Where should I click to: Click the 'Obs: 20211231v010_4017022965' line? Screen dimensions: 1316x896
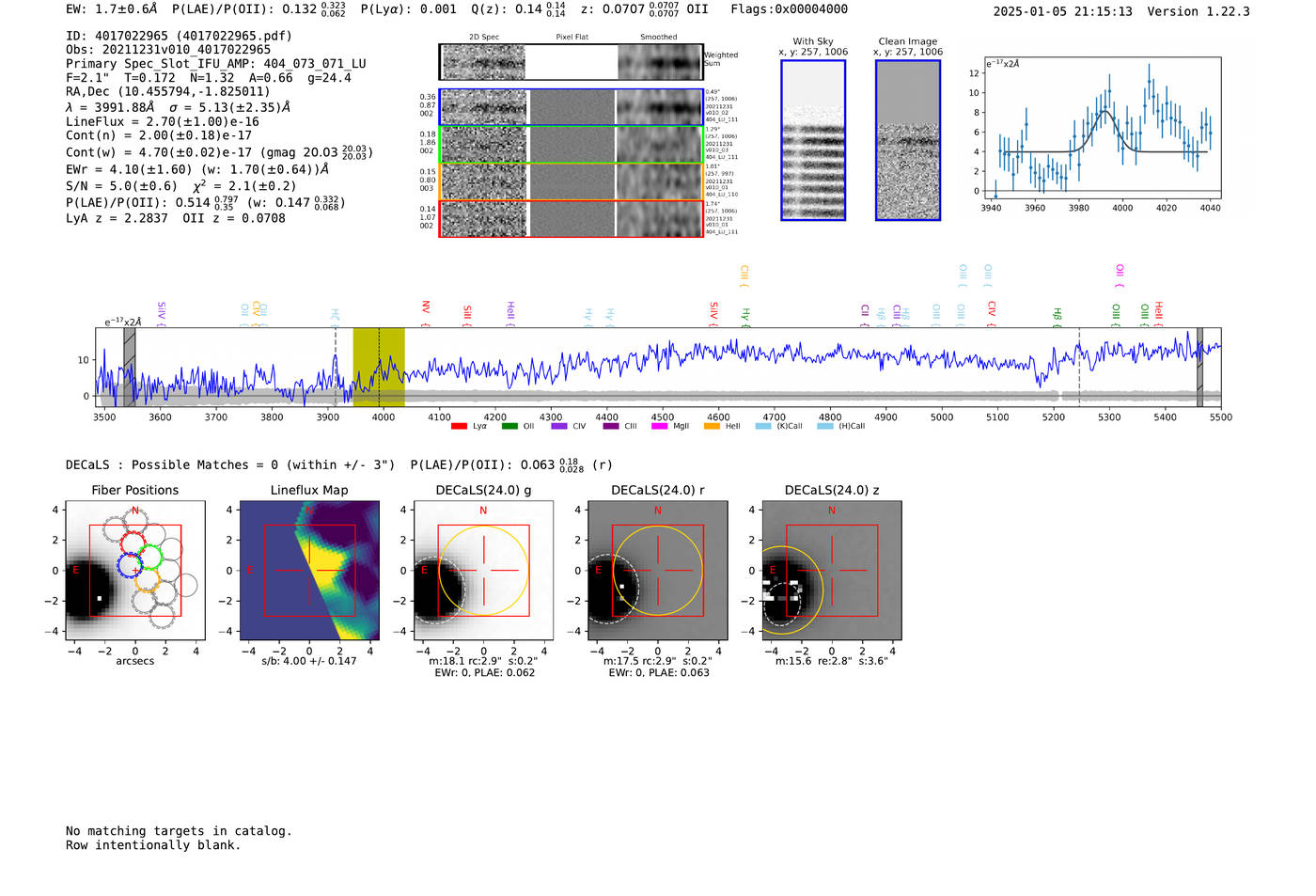click(168, 50)
